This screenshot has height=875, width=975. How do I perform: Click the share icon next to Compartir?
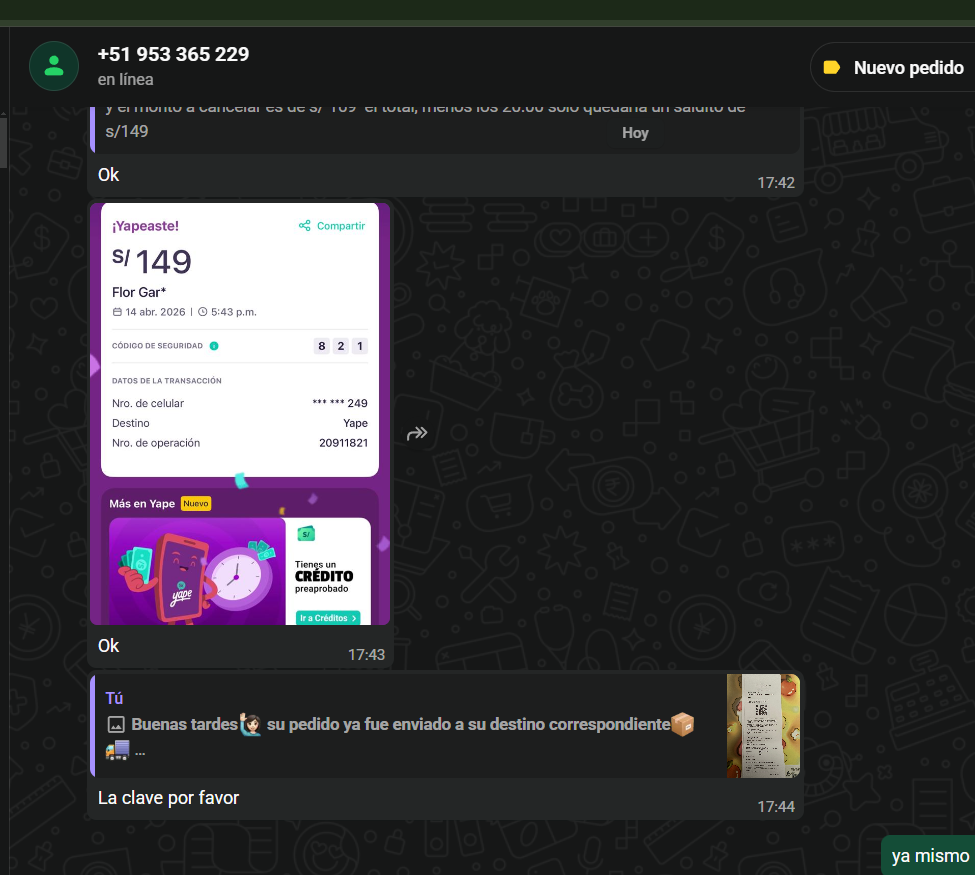click(x=304, y=226)
